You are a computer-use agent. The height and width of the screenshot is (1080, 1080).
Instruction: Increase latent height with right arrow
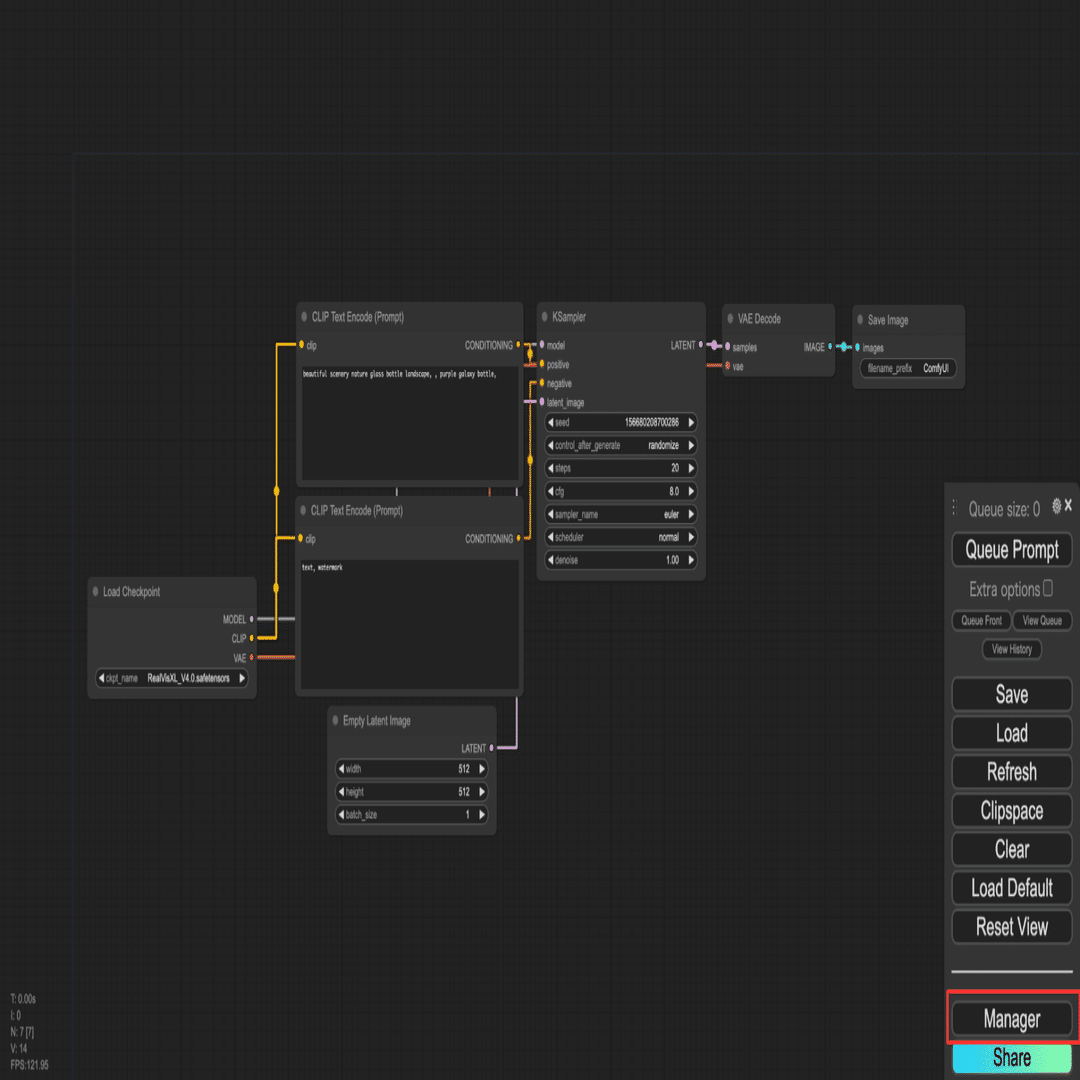click(482, 792)
